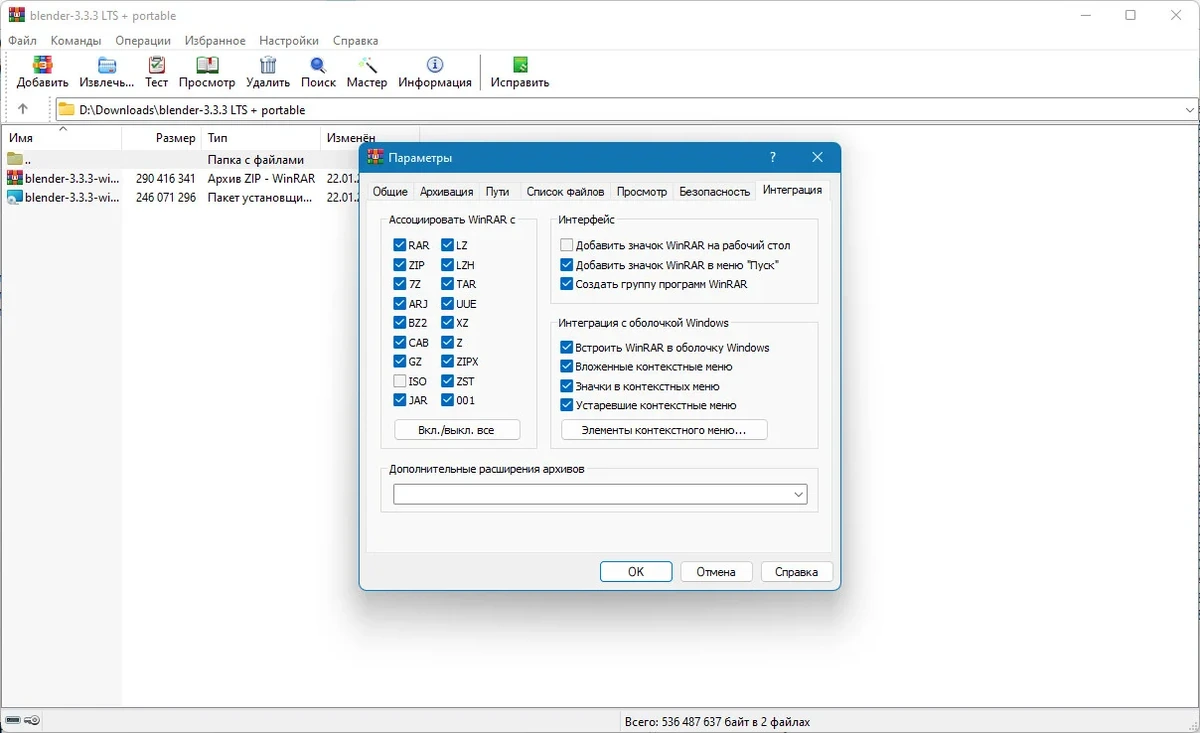Toggle Устаревшие контекстные меню checkbox
The height and width of the screenshot is (733, 1200).
pyautogui.click(x=567, y=406)
